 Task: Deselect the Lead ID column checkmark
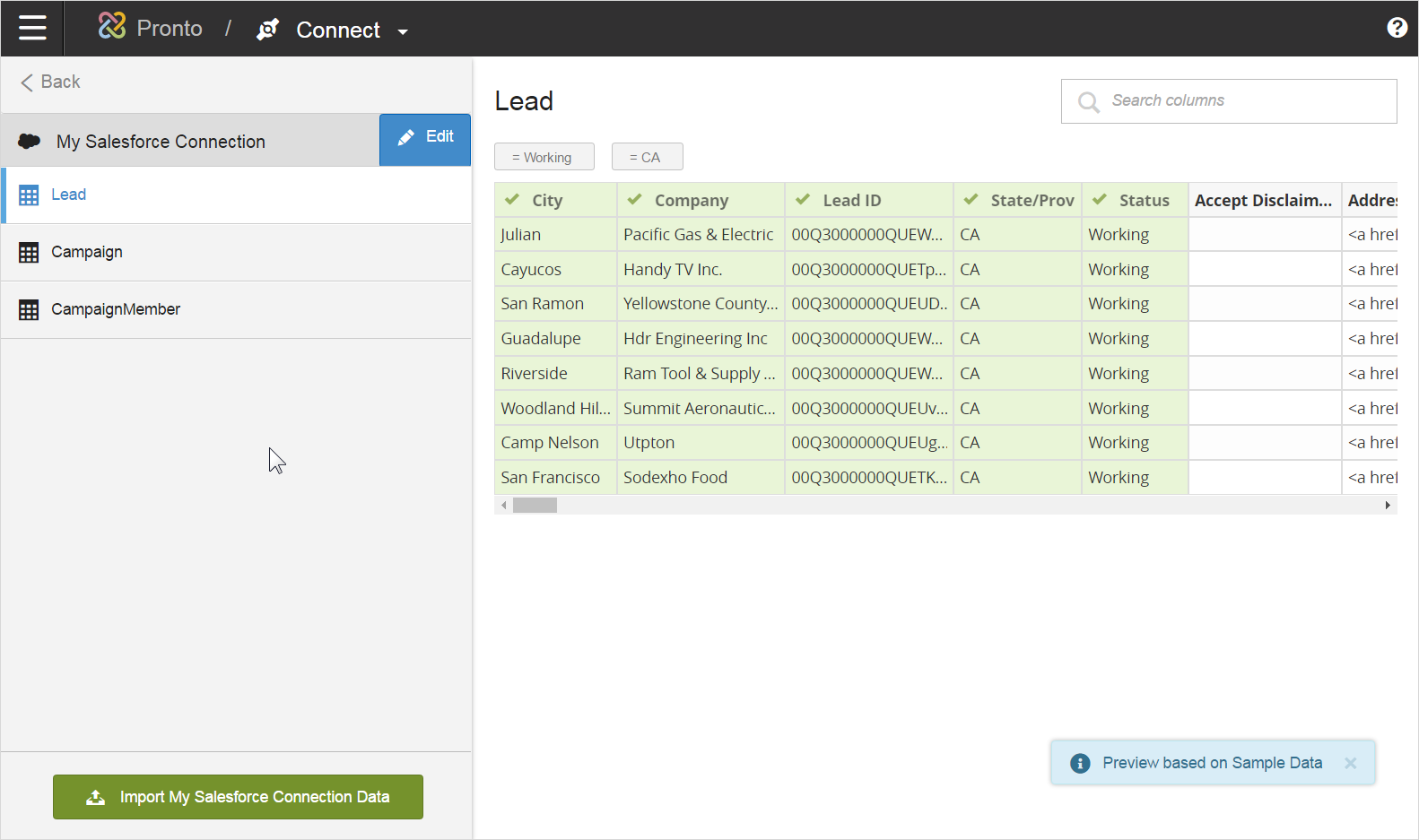click(803, 200)
